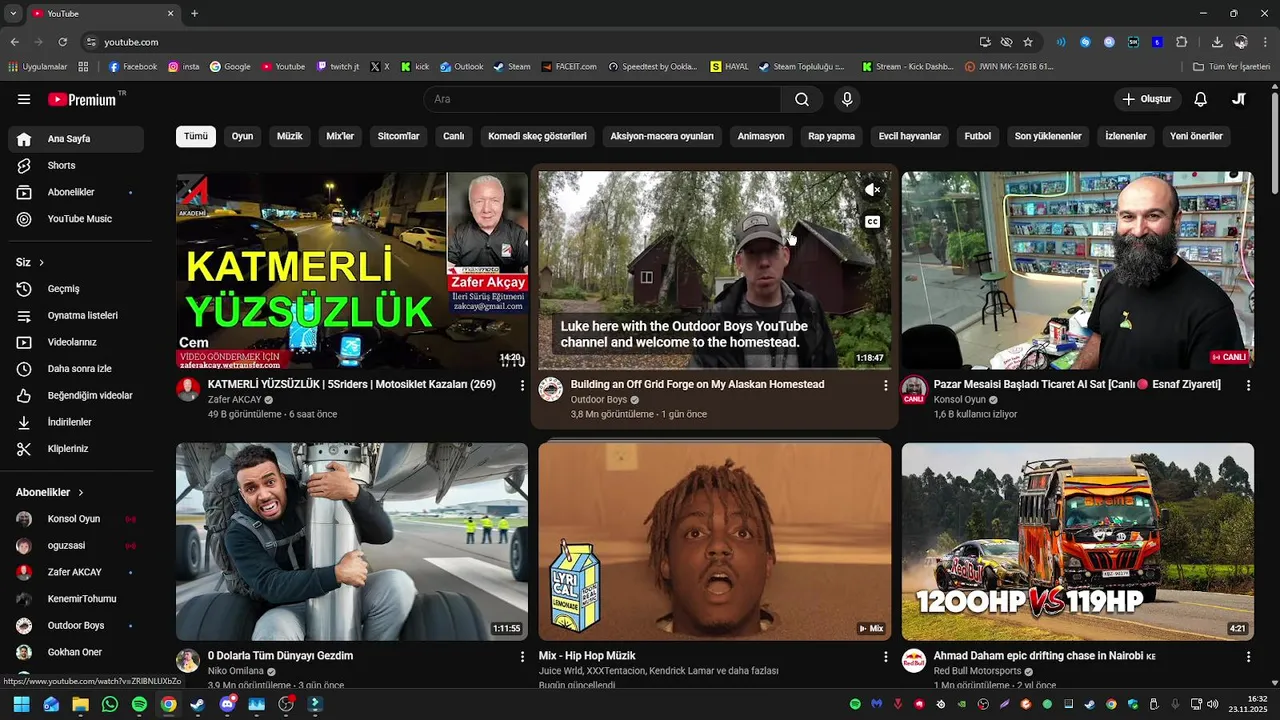Go to Ana Sayfa in sidebar
1280x720 pixels.
click(76, 139)
